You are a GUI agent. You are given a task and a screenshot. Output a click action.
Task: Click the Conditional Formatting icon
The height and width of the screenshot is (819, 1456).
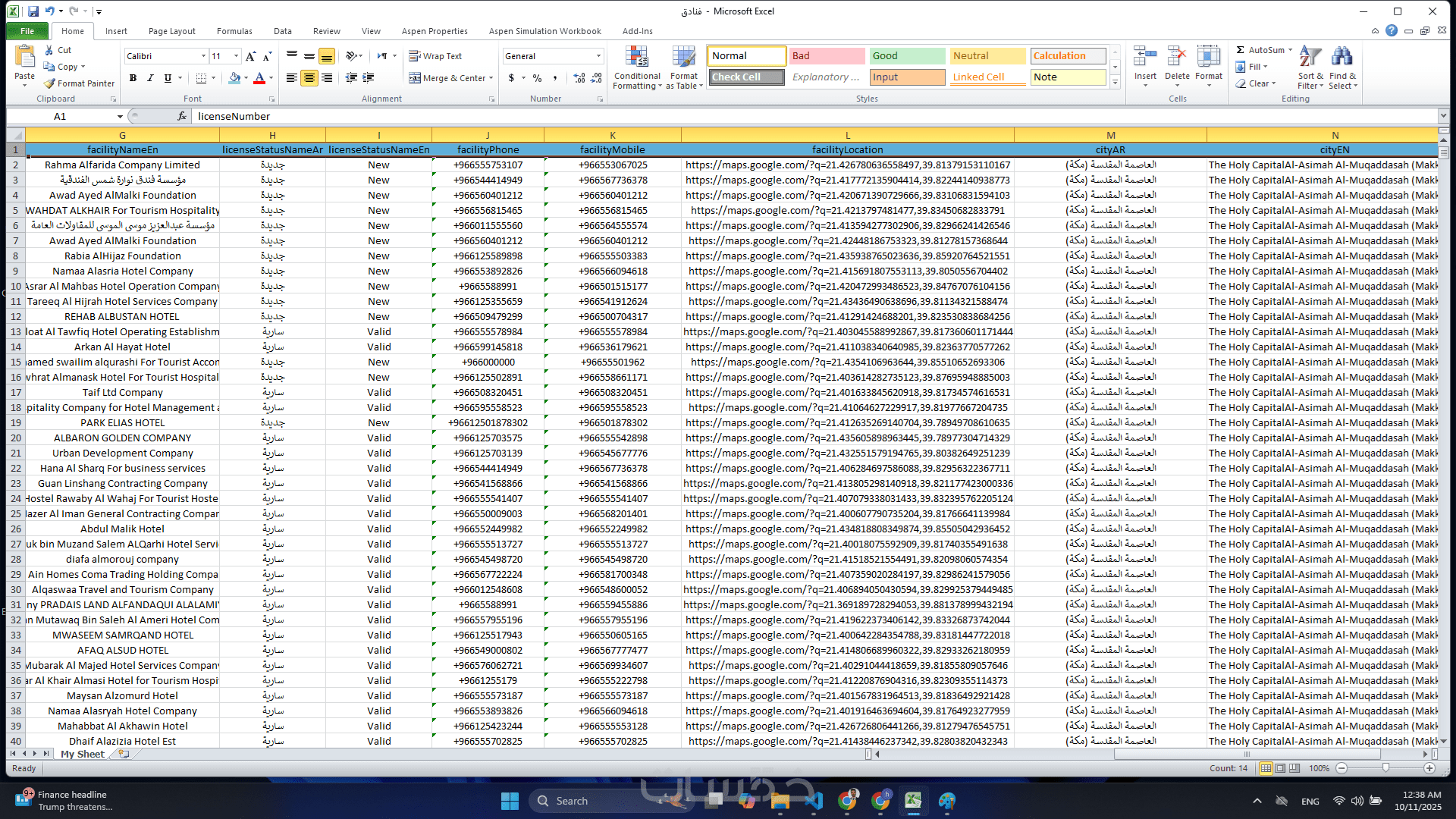(x=636, y=58)
